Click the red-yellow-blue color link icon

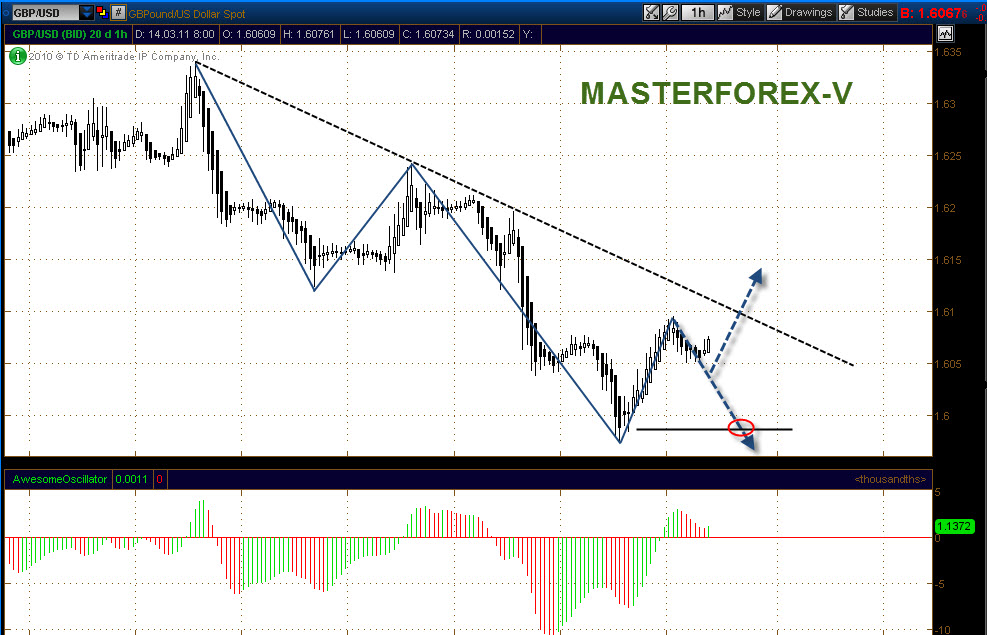pos(102,13)
